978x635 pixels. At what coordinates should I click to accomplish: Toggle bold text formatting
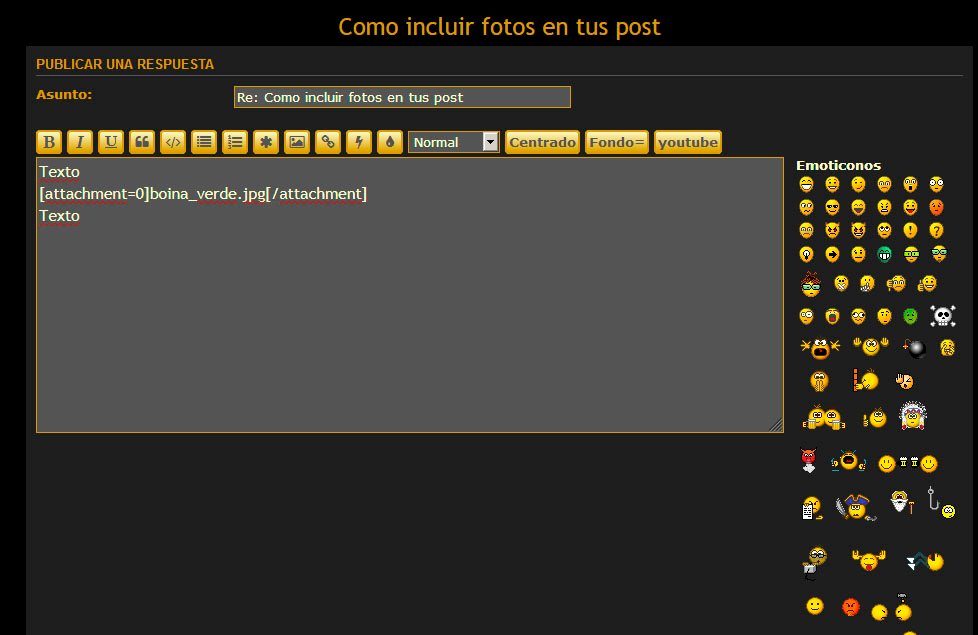coord(49,142)
